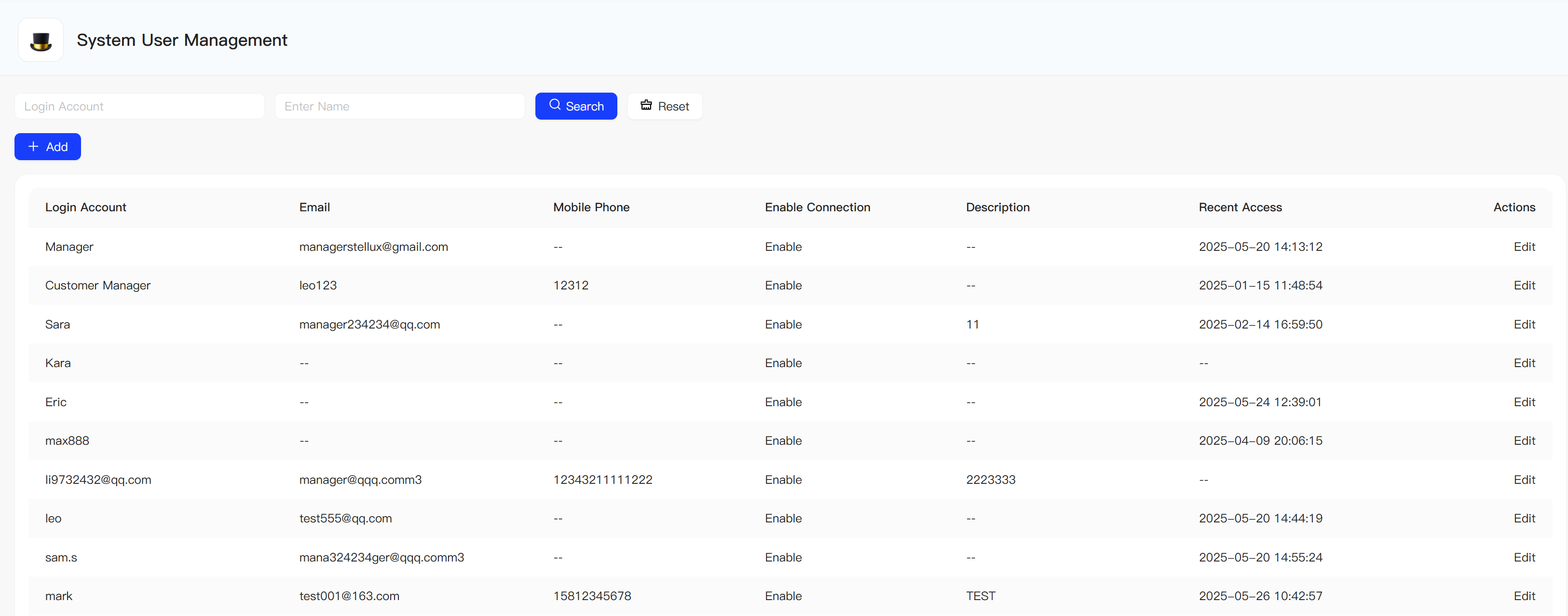Click the Recent Access column header

click(1240, 207)
